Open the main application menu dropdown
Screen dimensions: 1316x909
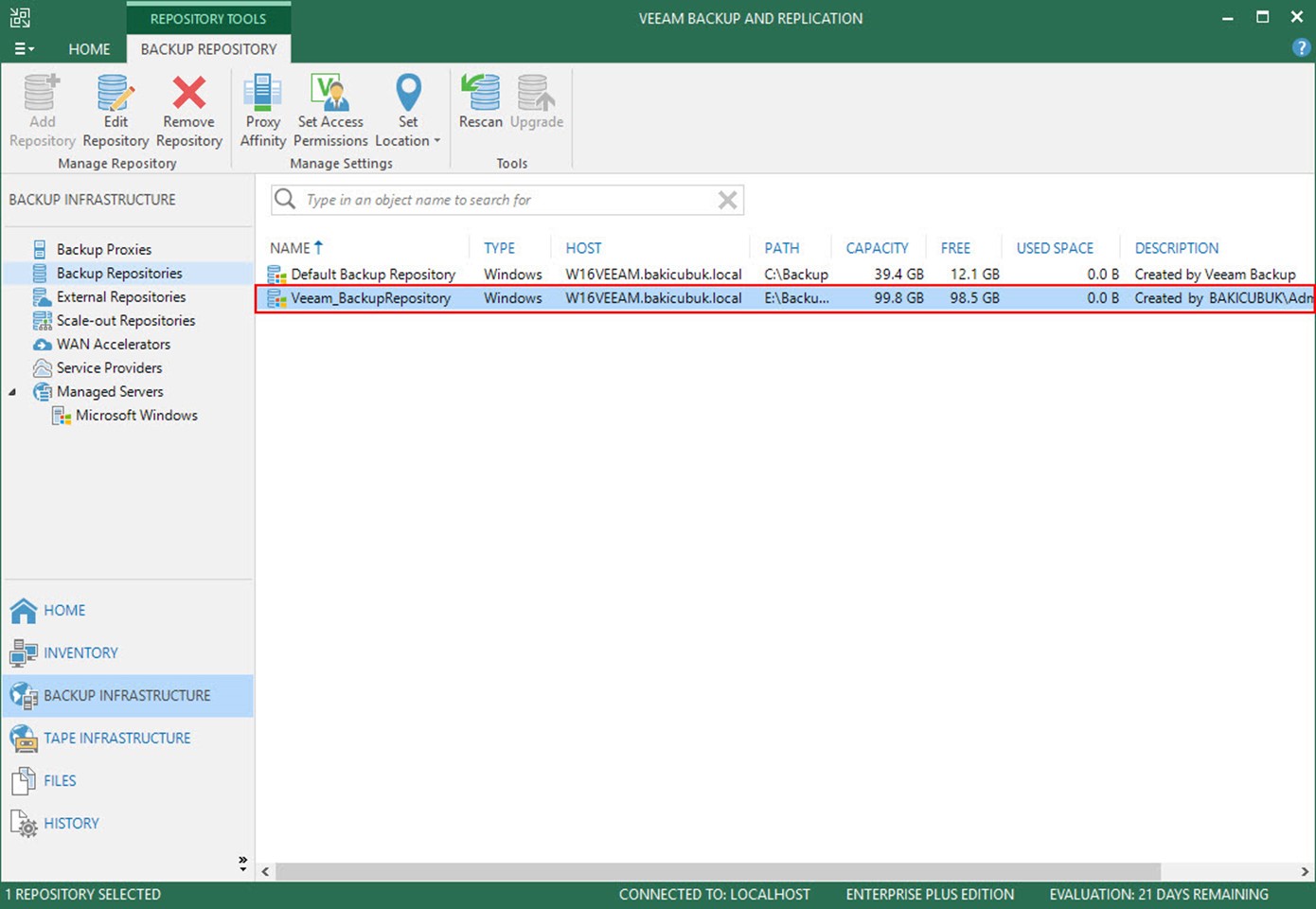(x=25, y=49)
